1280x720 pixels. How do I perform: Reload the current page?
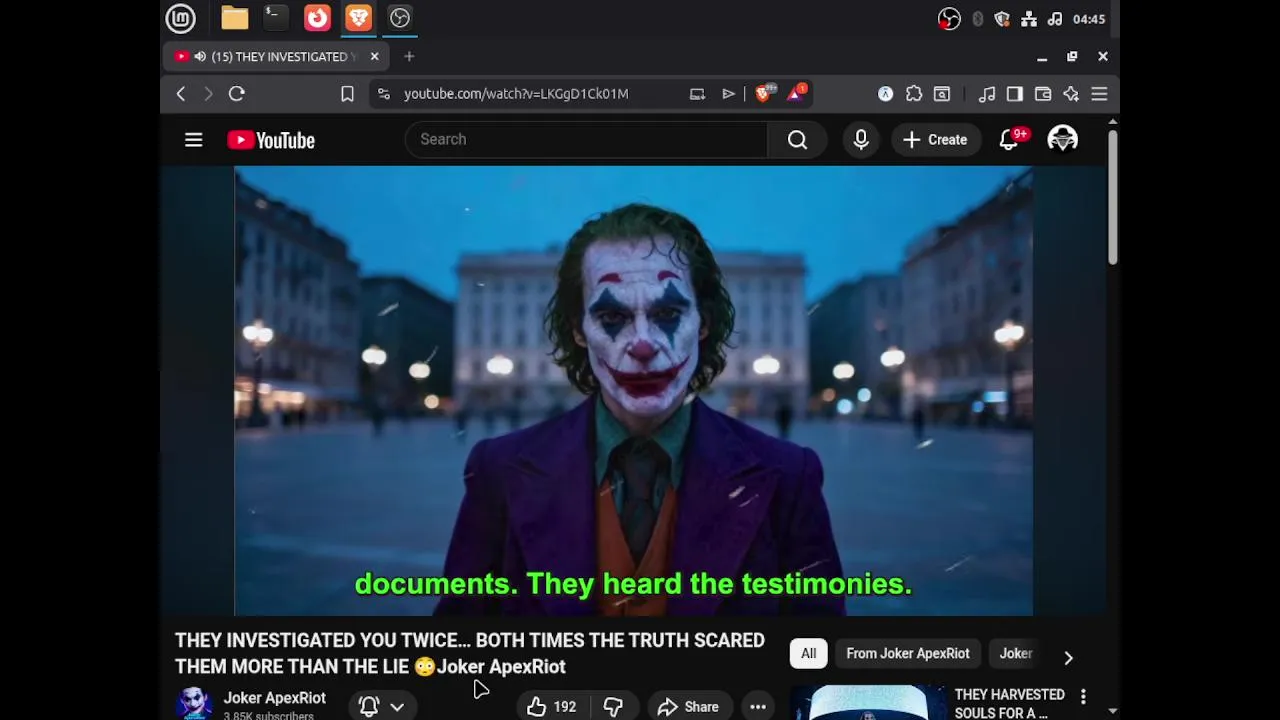coord(237,94)
